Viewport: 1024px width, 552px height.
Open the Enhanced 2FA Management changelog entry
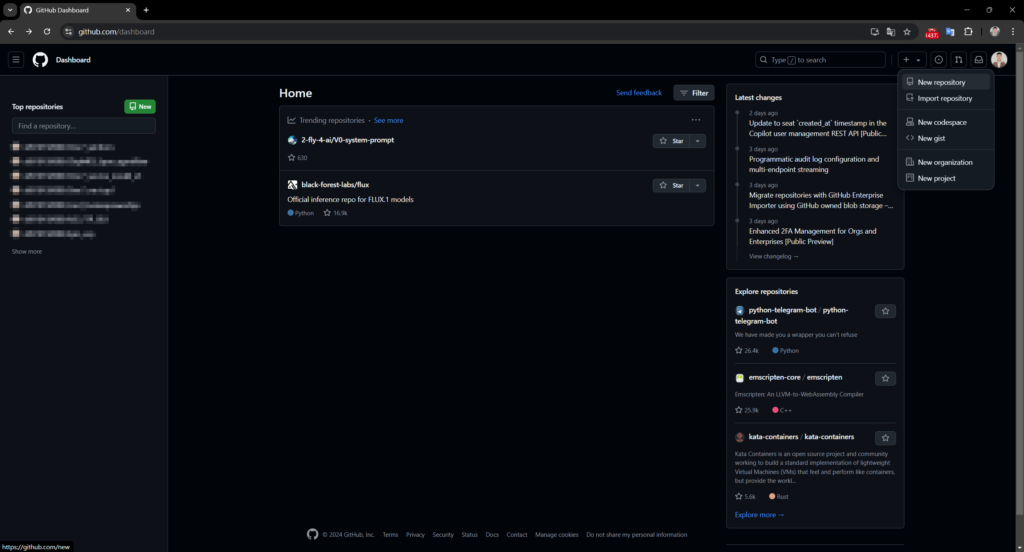pyautogui.click(x=812, y=236)
